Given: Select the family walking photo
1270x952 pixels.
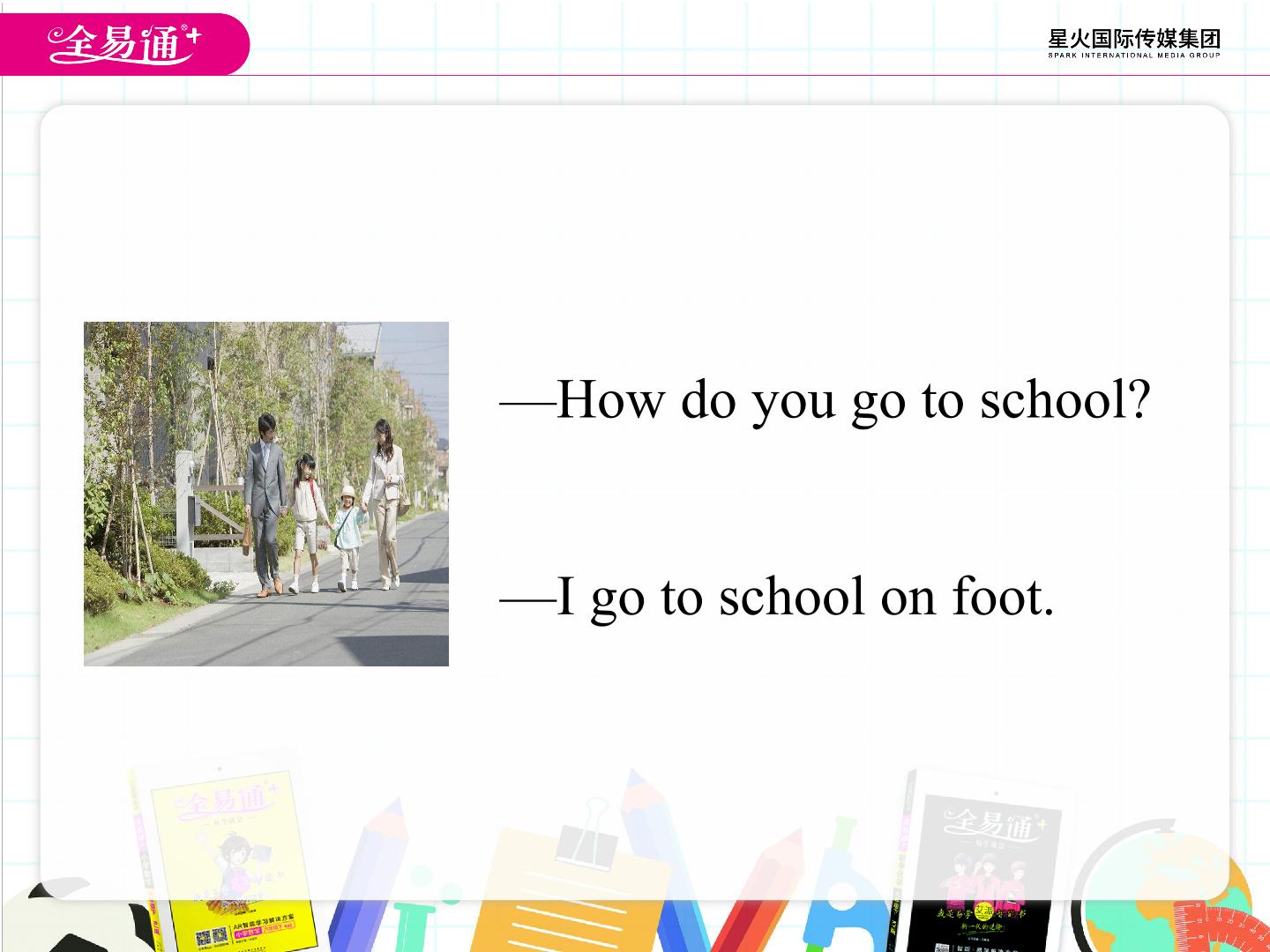Looking at the screenshot, I should point(266,494).
